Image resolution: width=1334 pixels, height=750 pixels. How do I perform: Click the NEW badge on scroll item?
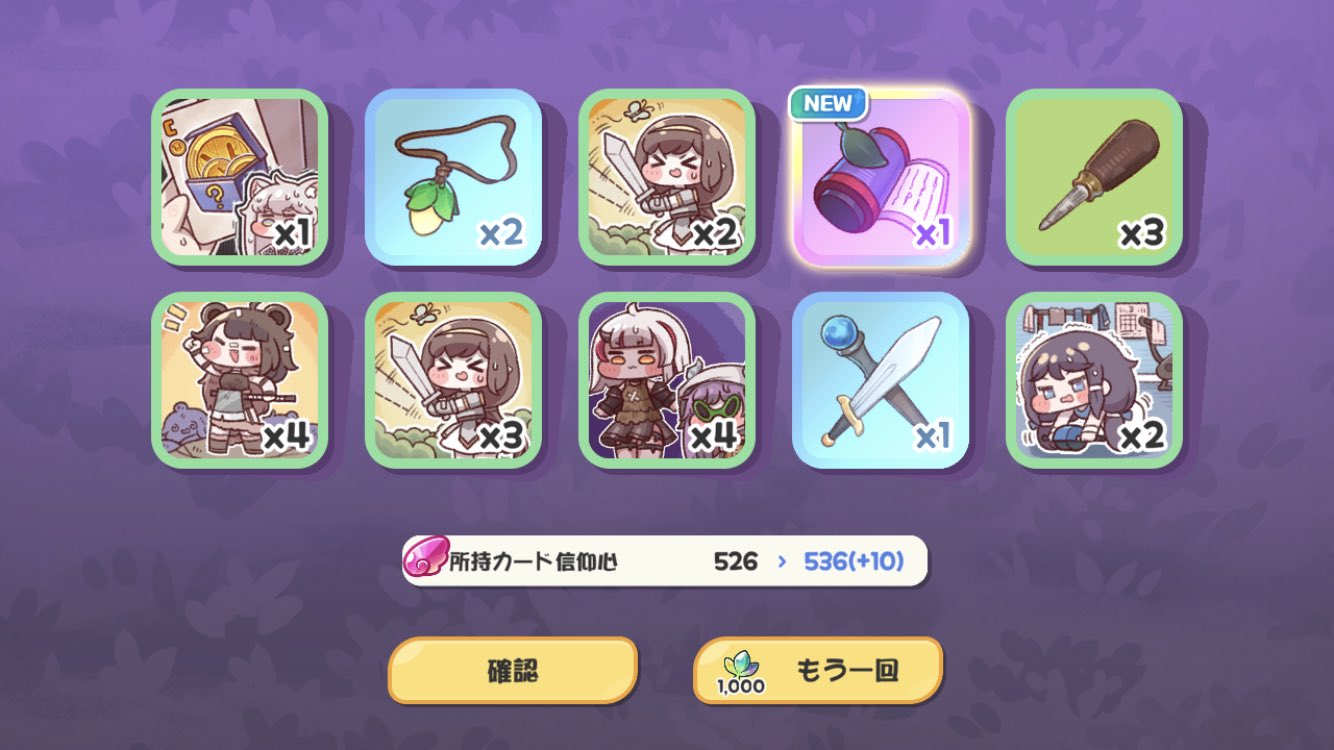tap(828, 103)
